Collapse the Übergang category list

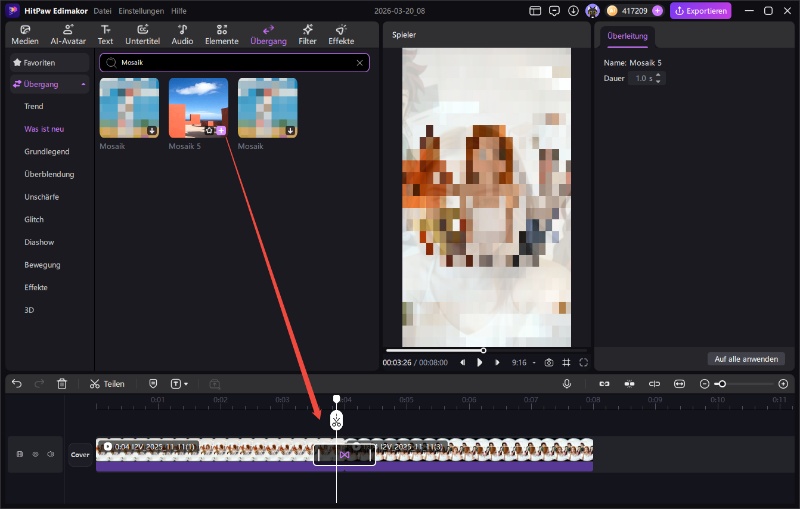[84, 84]
